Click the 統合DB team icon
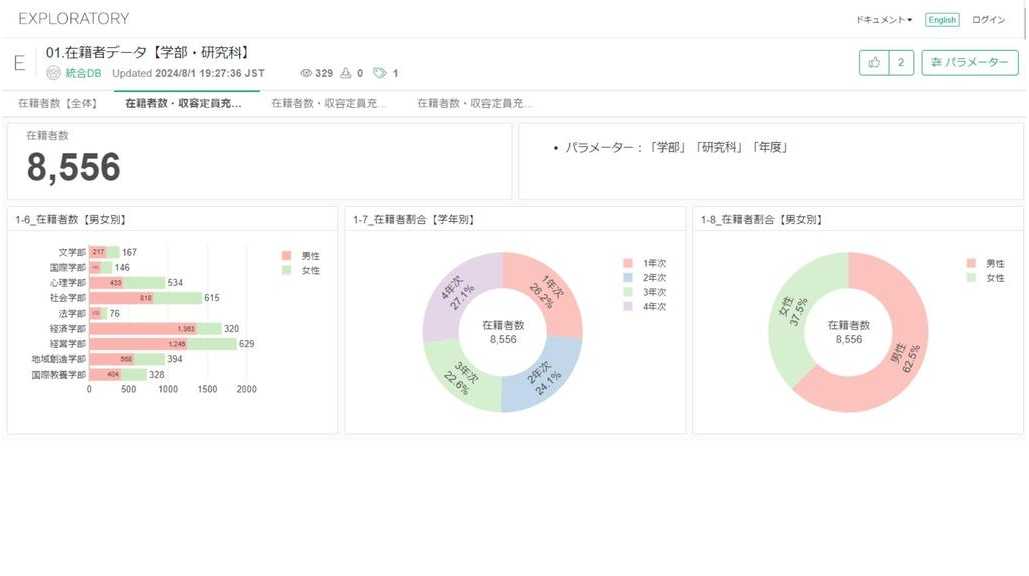The height and width of the screenshot is (576, 1029). pyautogui.click(x=54, y=73)
